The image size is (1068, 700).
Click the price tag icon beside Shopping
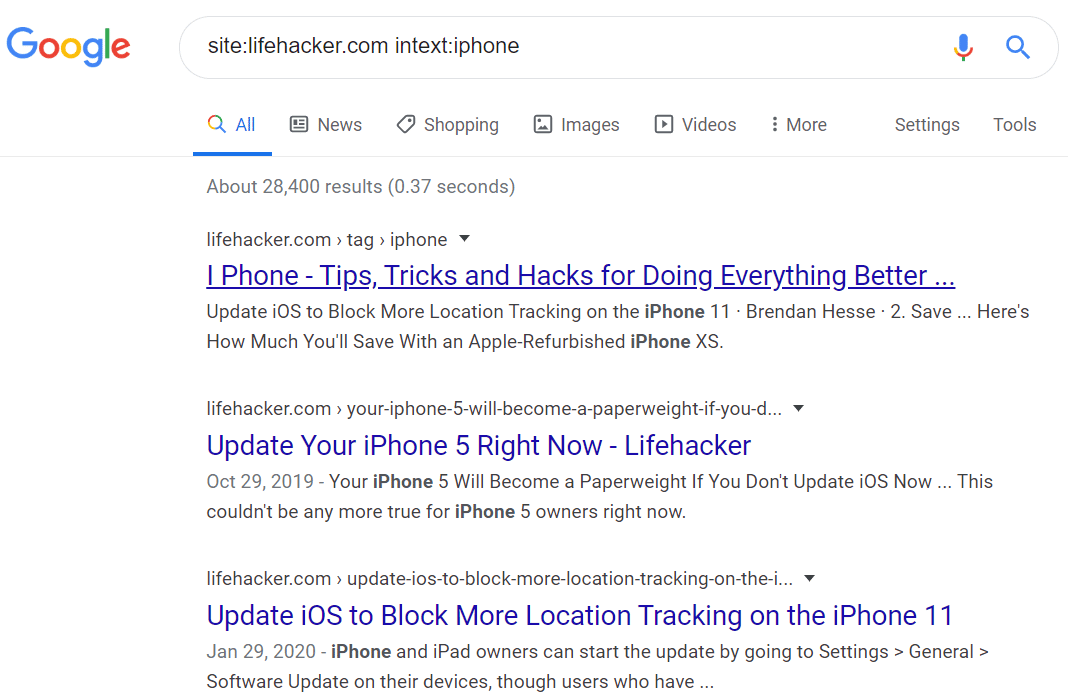pyautogui.click(x=406, y=124)
